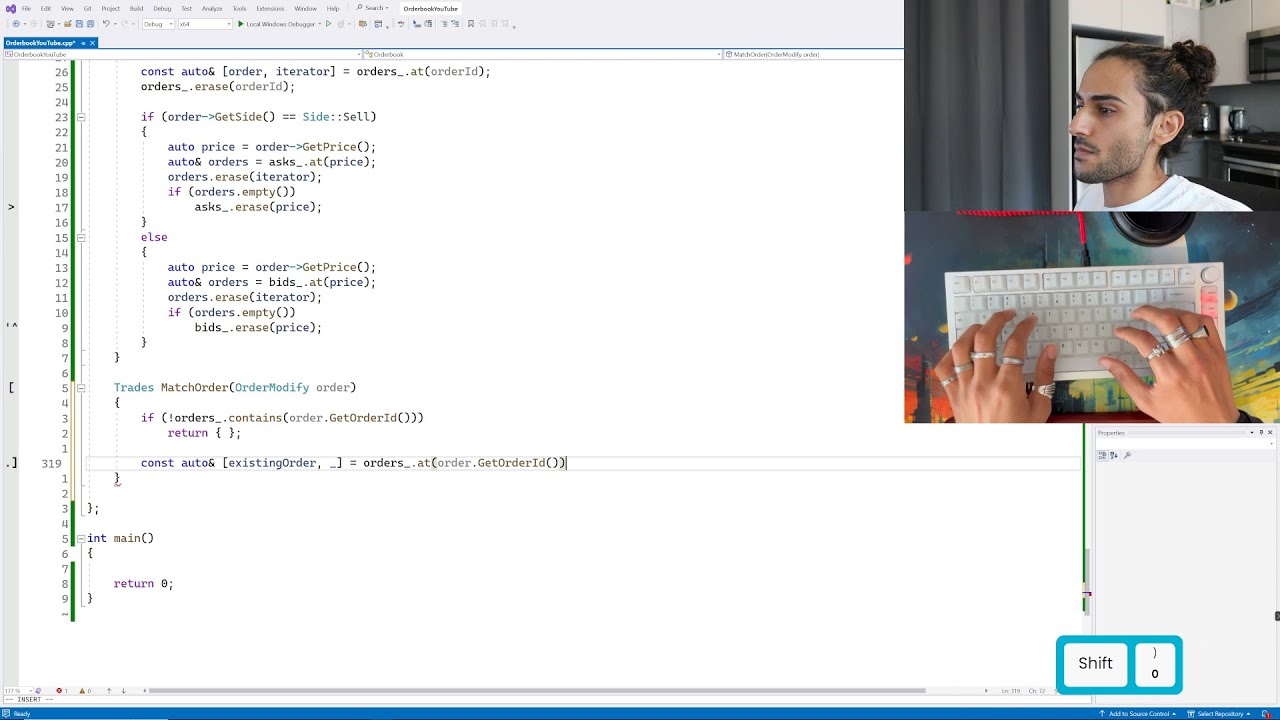This screenshot has width=1280, height=720.
Task: Click the warning count indicator
Action: click(85, 691)
